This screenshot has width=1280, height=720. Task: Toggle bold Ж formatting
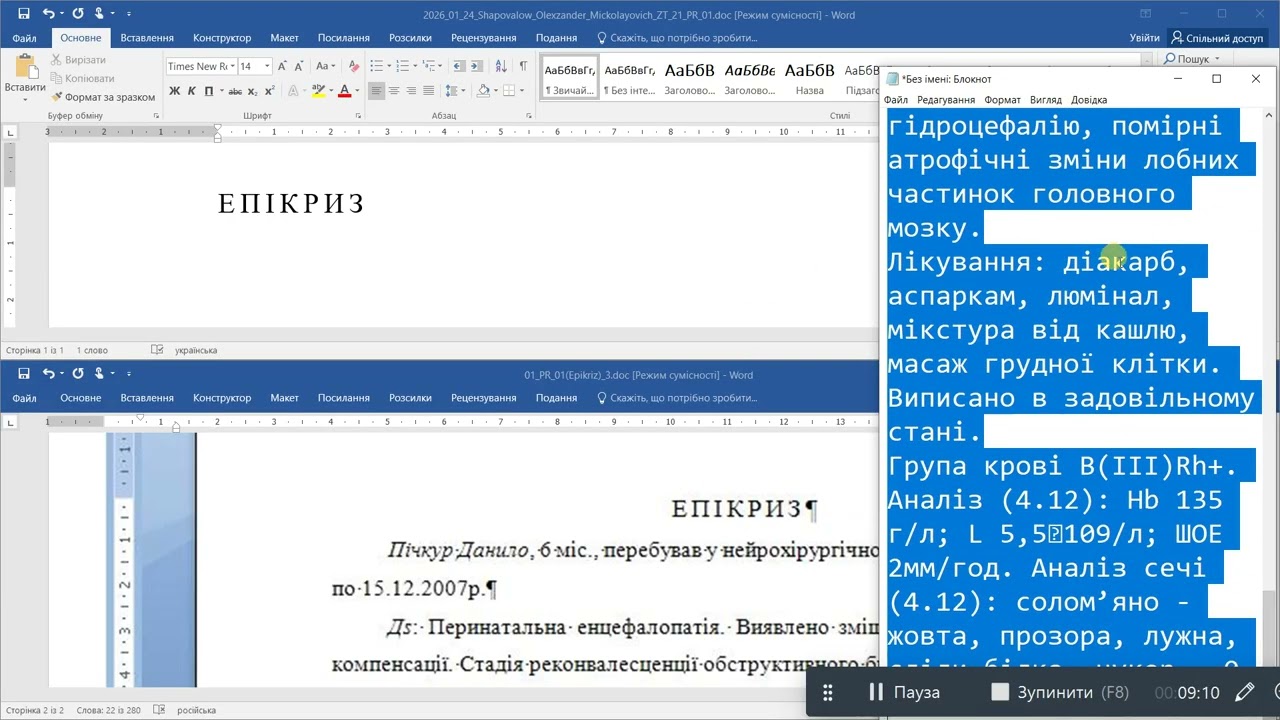pyautogui.click(x=174, y=90)
